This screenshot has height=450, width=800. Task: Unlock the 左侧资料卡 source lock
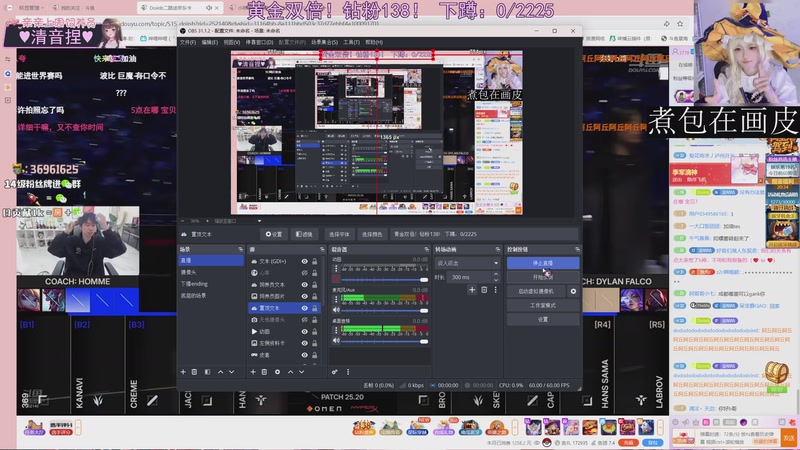point(314,343)
